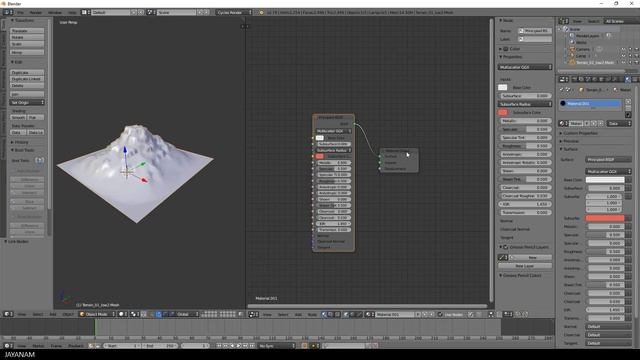
Task: Open Subsurface Radius dropdown in node panel
Action: coord(525,104)
